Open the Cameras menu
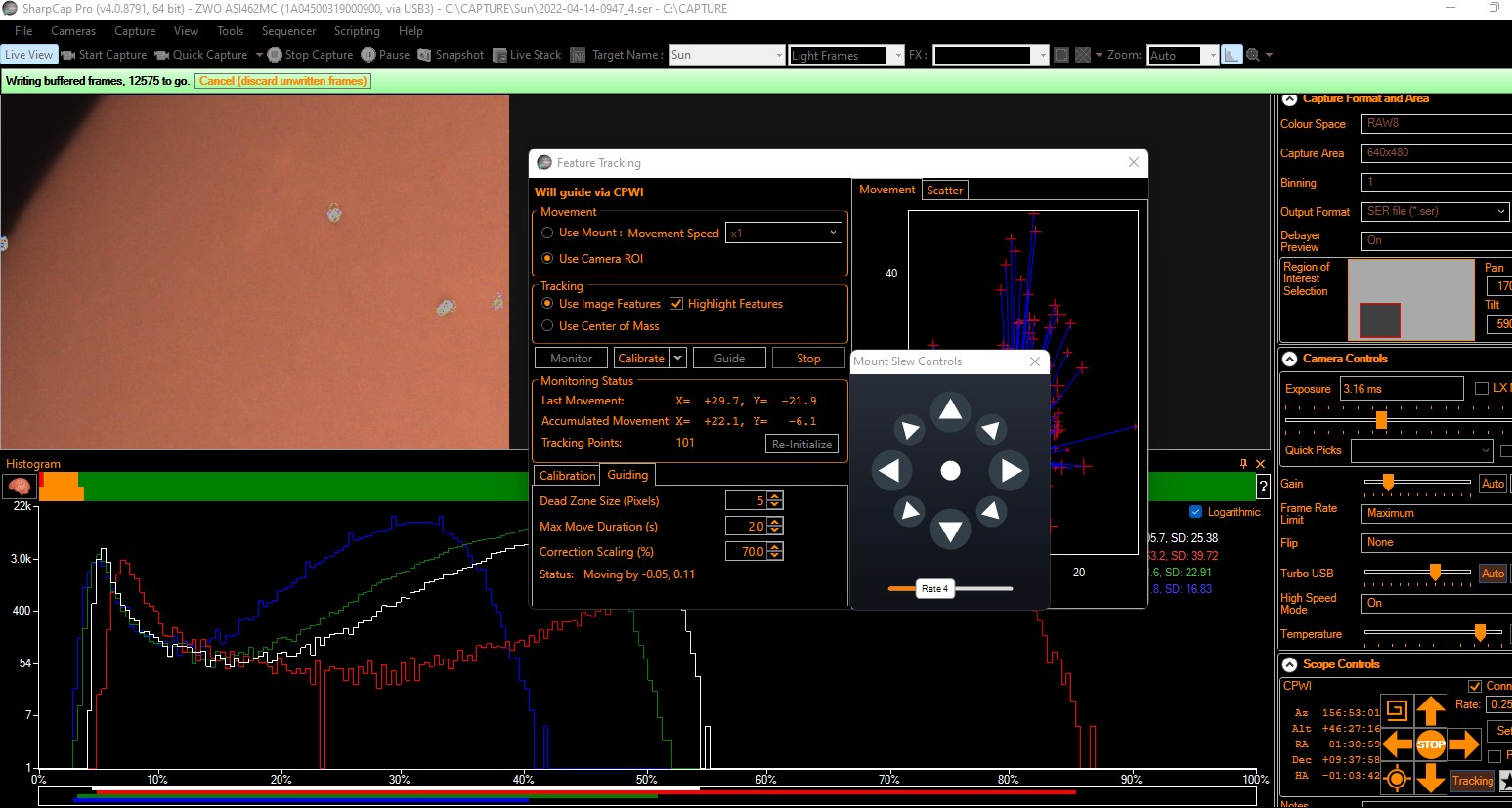The height and width of the screenshot is (808, 1512). (73, 31)
